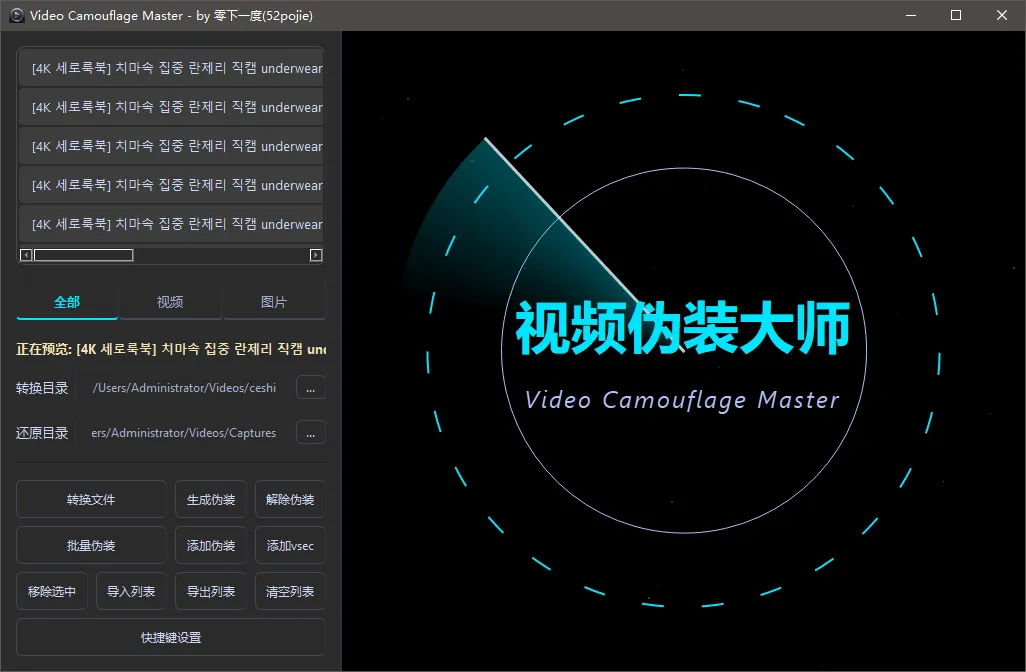Switch to the 全部 tab
This screenshot has height=672, width=1026.
click(x=65, y=301)
